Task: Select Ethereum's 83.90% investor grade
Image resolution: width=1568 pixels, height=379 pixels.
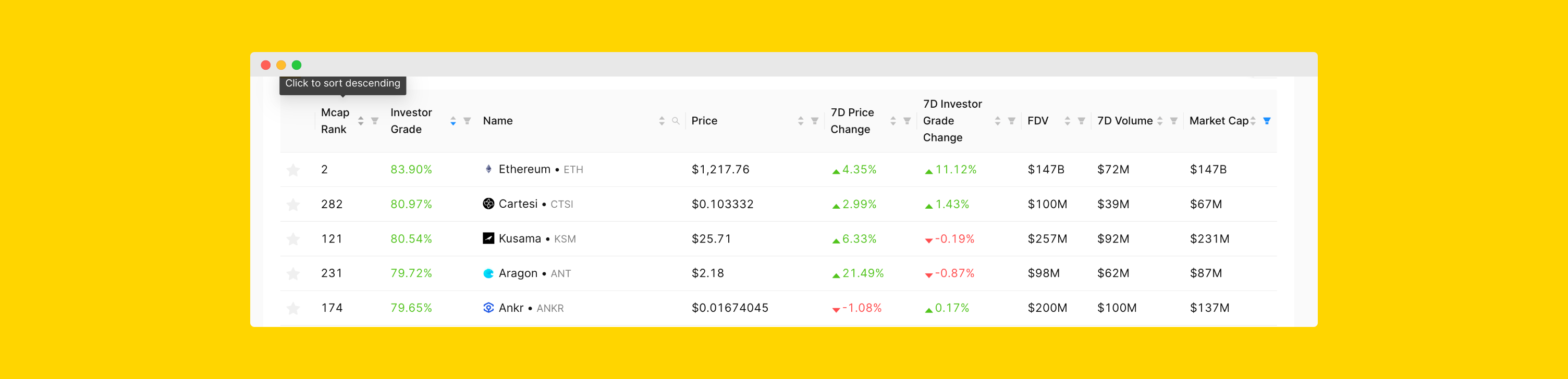Action: [411, 170]
